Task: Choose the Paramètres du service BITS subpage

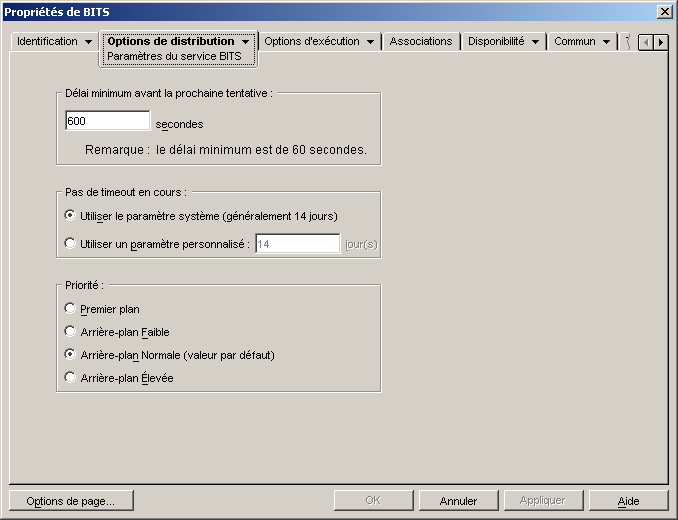Action: tap(174, 56)
